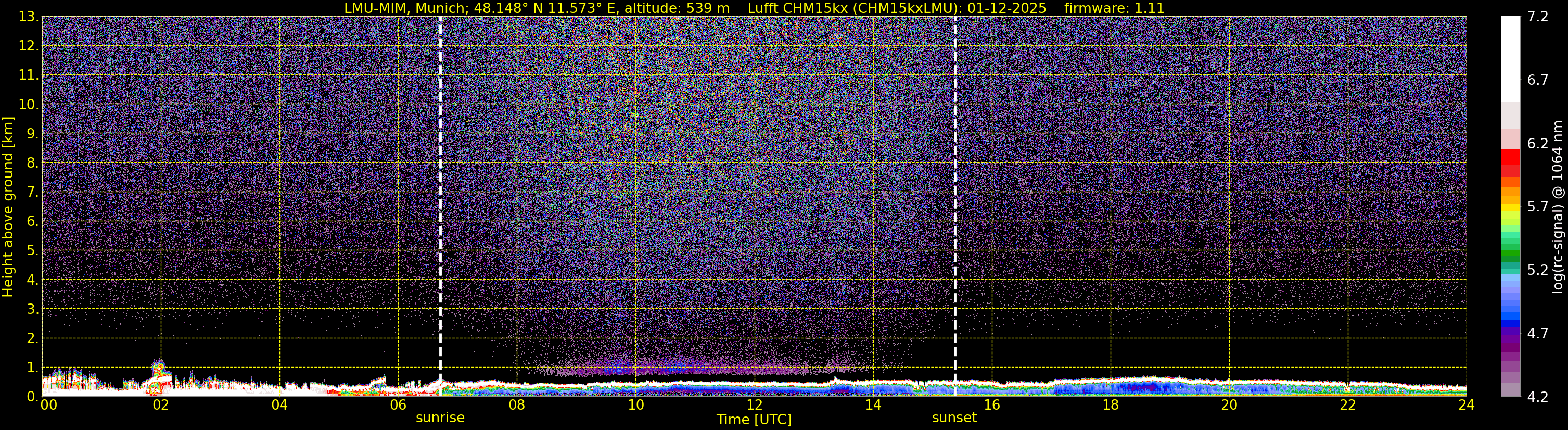Click the height-axis tick label "5."

tap(33, 250)
